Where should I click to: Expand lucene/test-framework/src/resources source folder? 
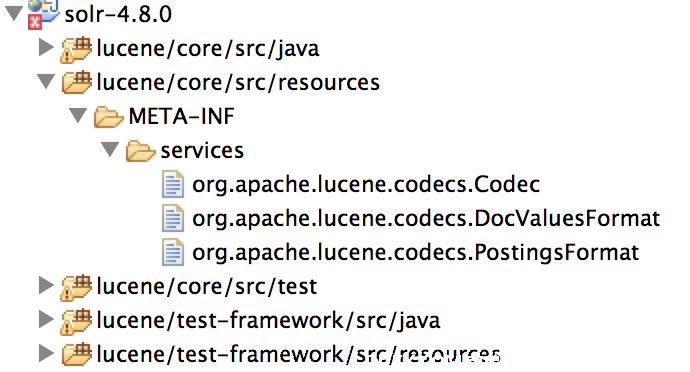coord(46,353)
